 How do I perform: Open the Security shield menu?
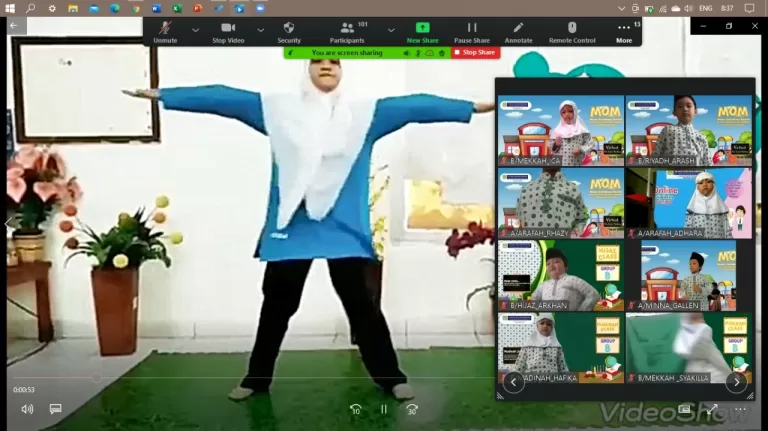(289, 32)
